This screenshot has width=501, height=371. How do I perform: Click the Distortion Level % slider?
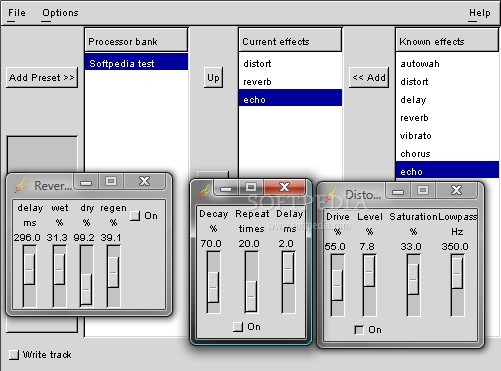coord(369,285)
